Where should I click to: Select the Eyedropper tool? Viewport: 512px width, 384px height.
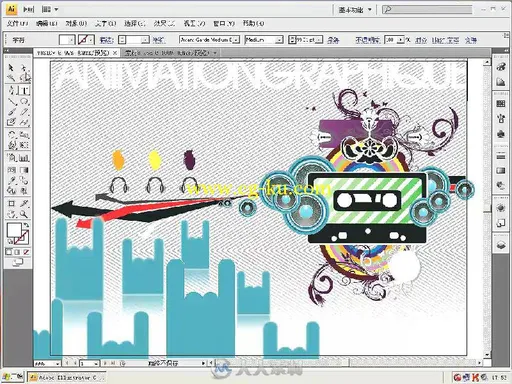tap(11, 180)
